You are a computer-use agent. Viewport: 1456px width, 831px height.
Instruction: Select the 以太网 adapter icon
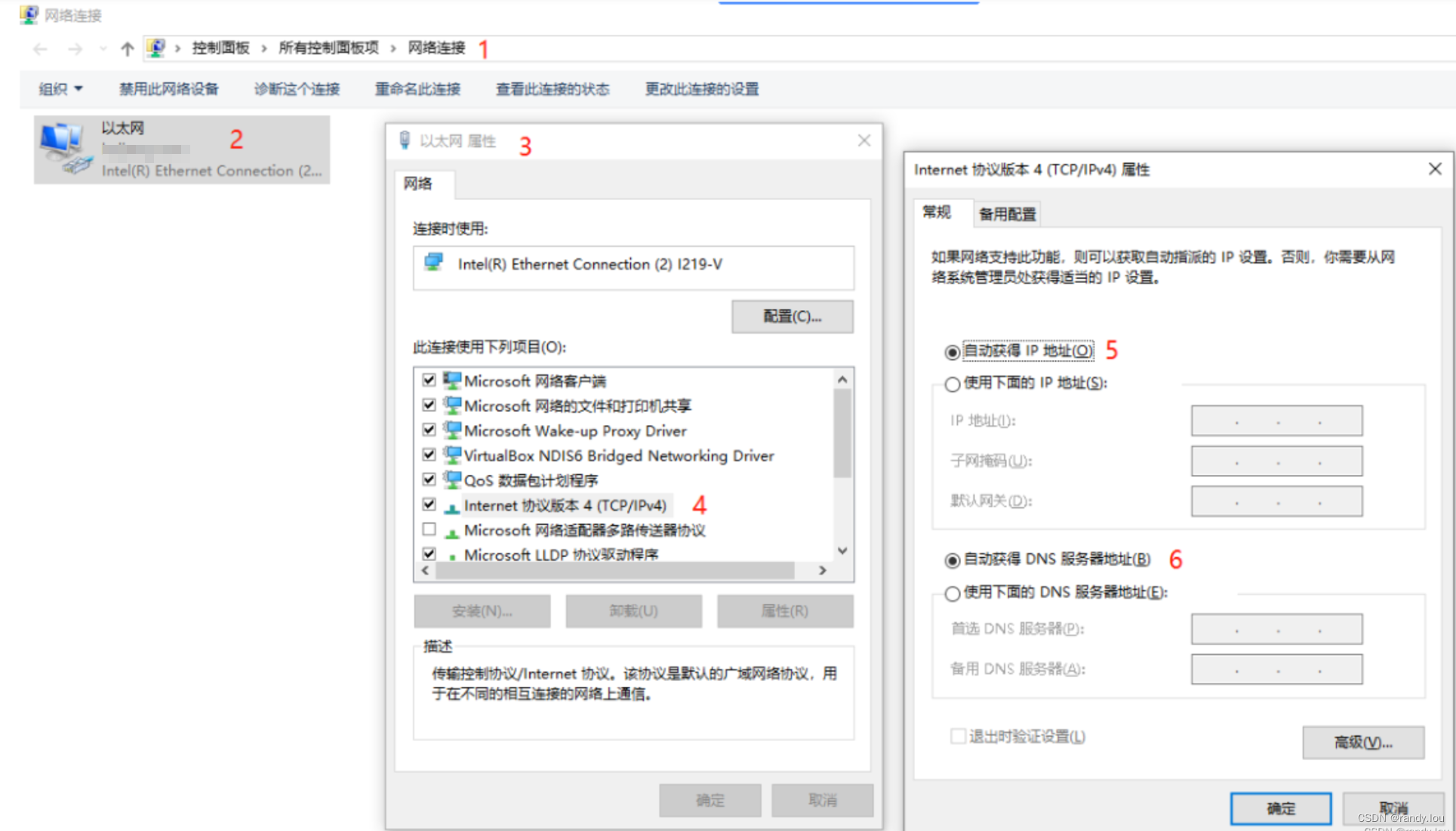point(66,149)
